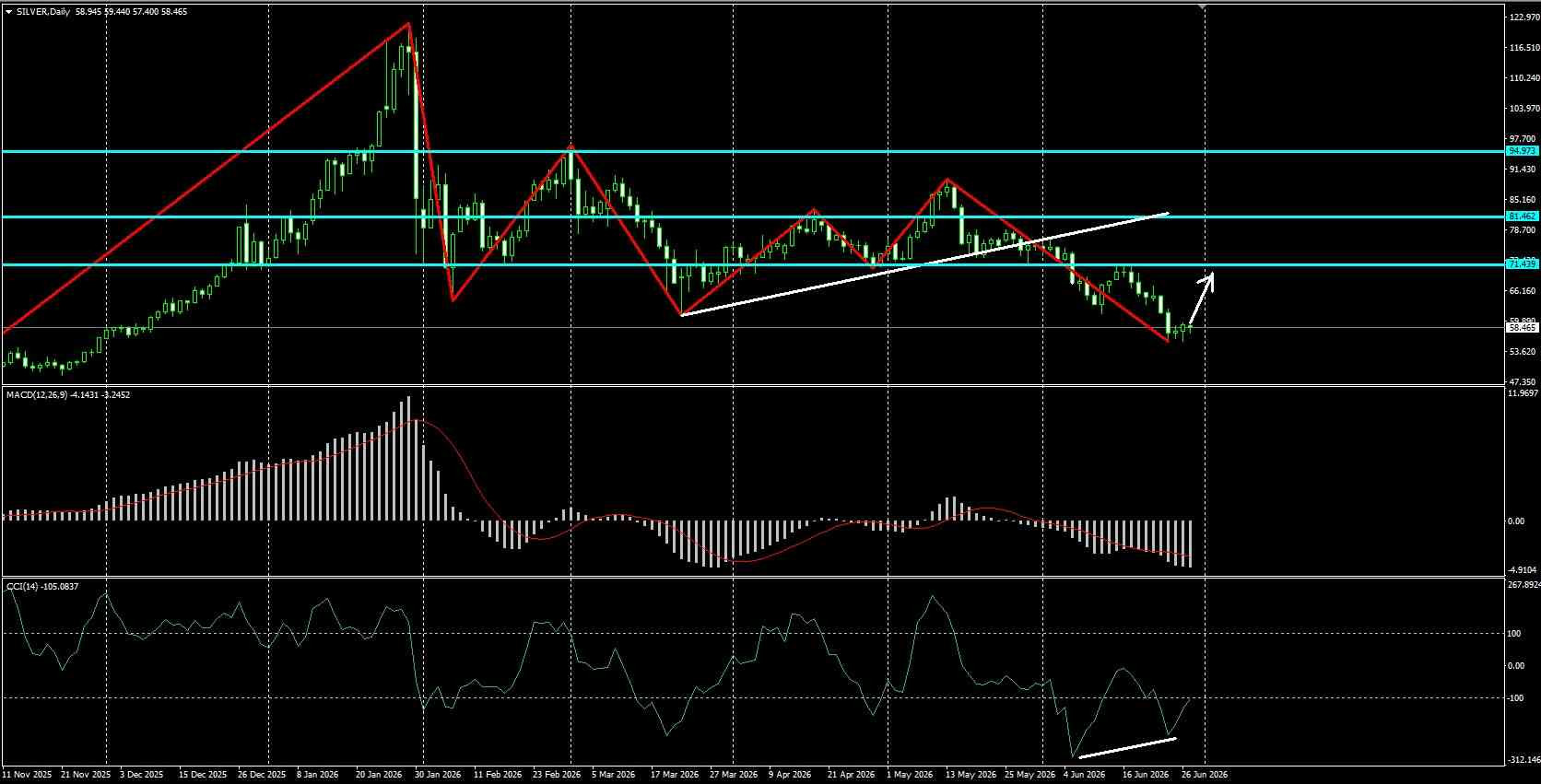Click the 17 Mar 2026 date label
Image resolution: width=1541 pixels, height=784 pixels.
(x=676, y=775)
